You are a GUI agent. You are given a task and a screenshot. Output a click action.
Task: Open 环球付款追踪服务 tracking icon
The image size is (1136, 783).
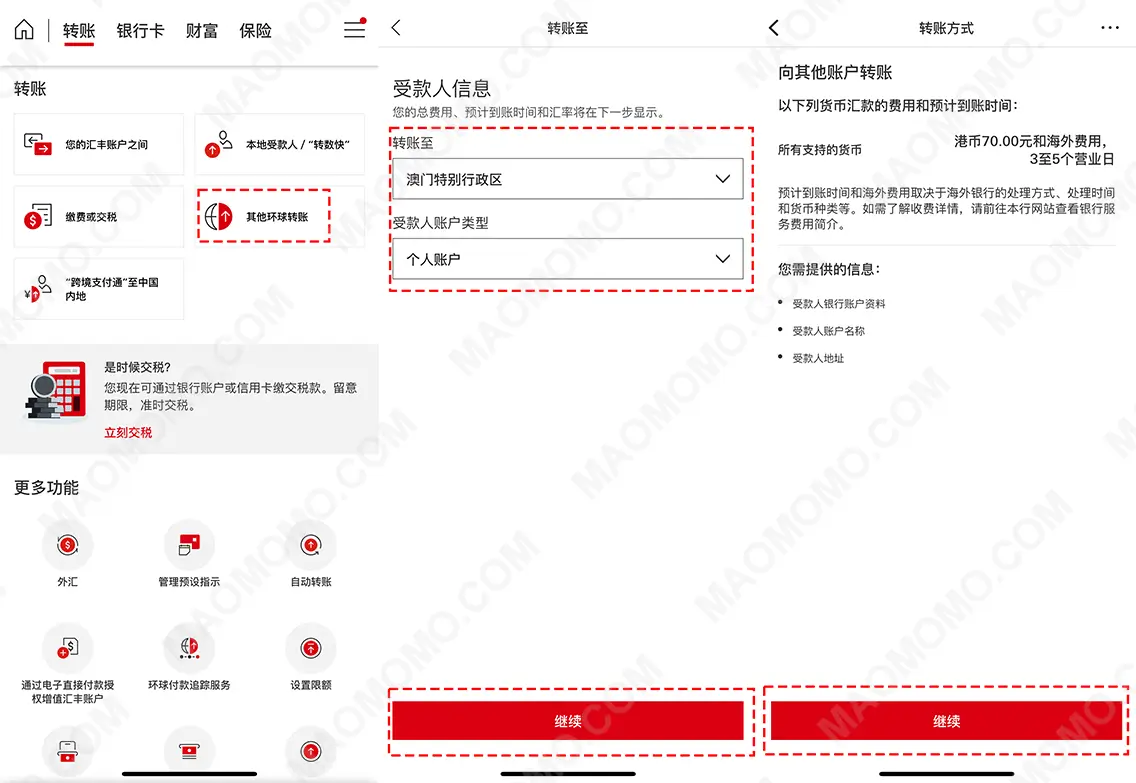(x=189, y=650)
